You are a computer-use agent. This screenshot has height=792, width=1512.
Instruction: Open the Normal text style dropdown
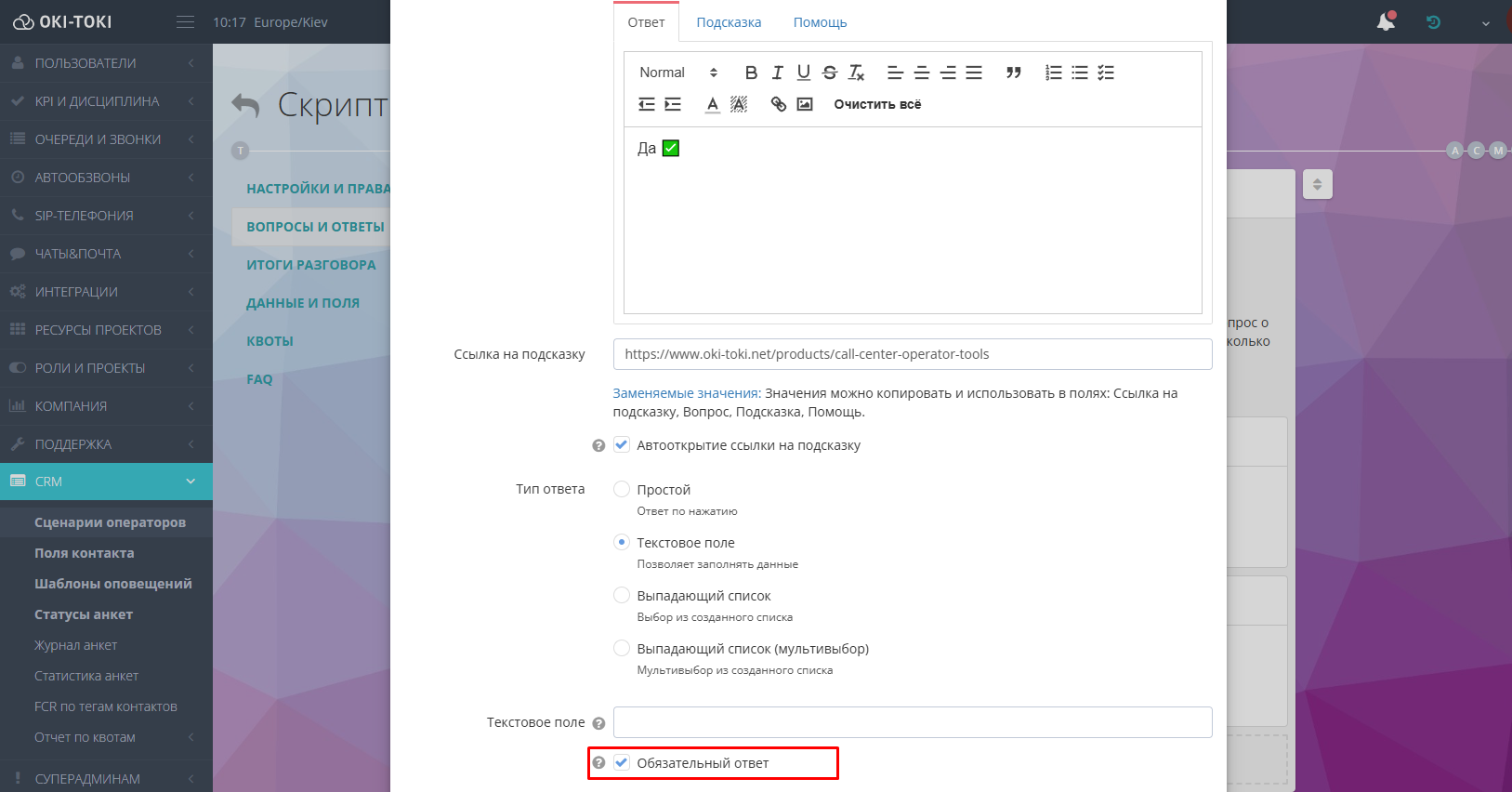pos(678,73)
